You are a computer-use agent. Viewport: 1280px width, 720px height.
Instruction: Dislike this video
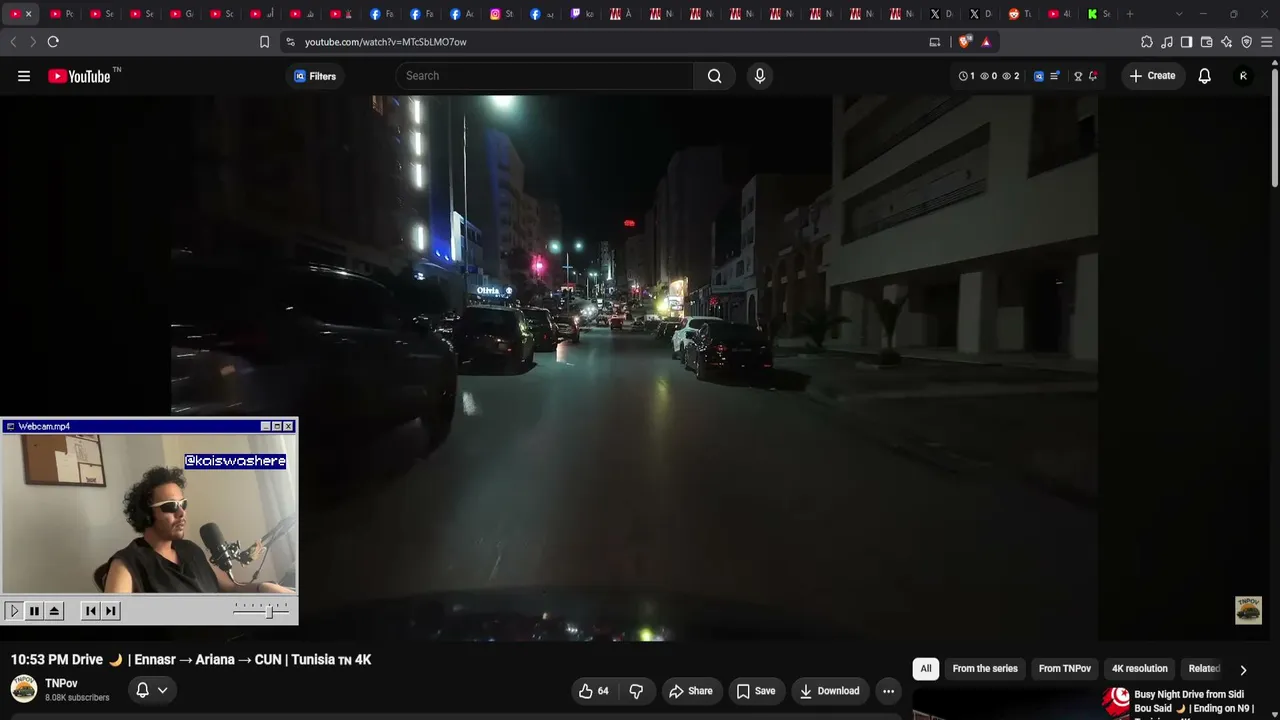tap(636, 691)
